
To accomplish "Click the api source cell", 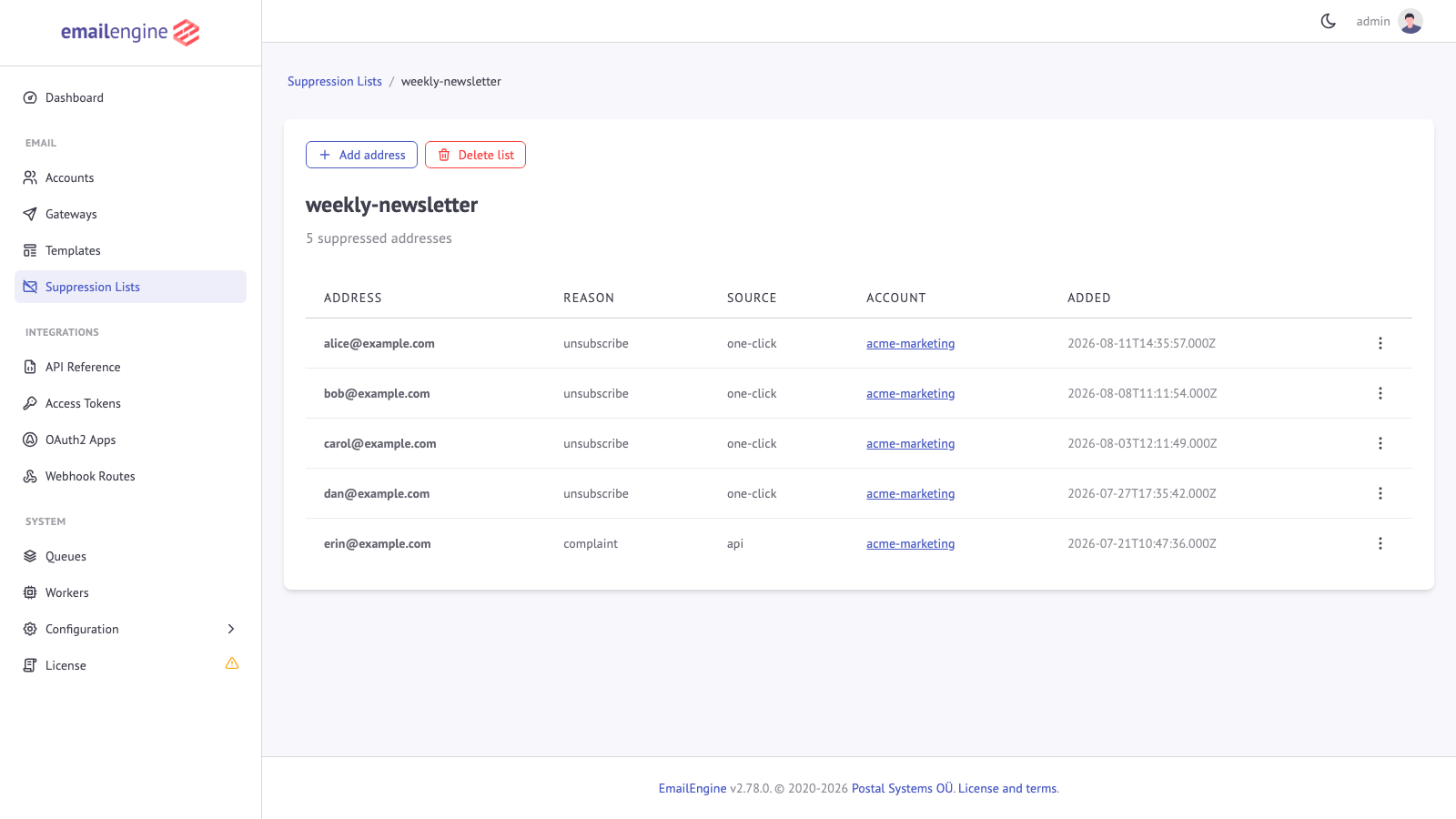I will [735, 543].
